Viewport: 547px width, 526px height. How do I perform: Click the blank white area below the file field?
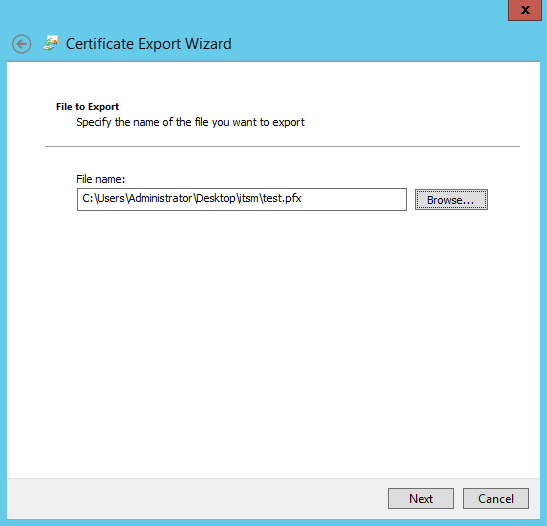point(274,342)
